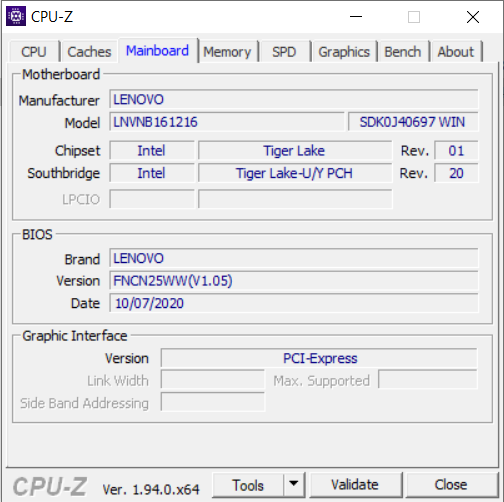The height and width of the screenshot is (502, 504).
Task: Open the Bench tab
Action: click(403, 52)
